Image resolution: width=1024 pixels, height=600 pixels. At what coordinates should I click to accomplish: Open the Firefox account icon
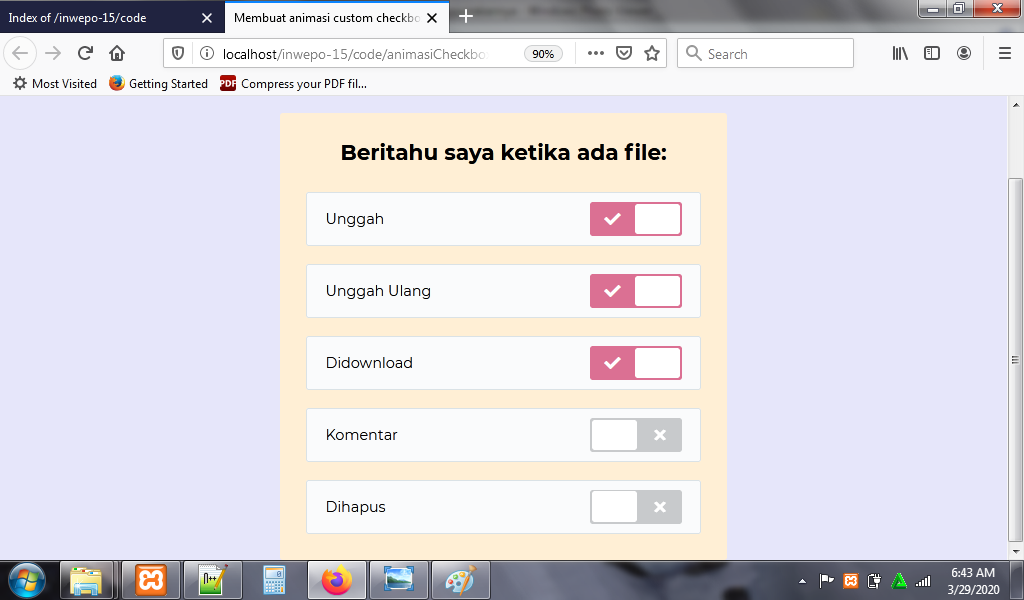(964, 54)
